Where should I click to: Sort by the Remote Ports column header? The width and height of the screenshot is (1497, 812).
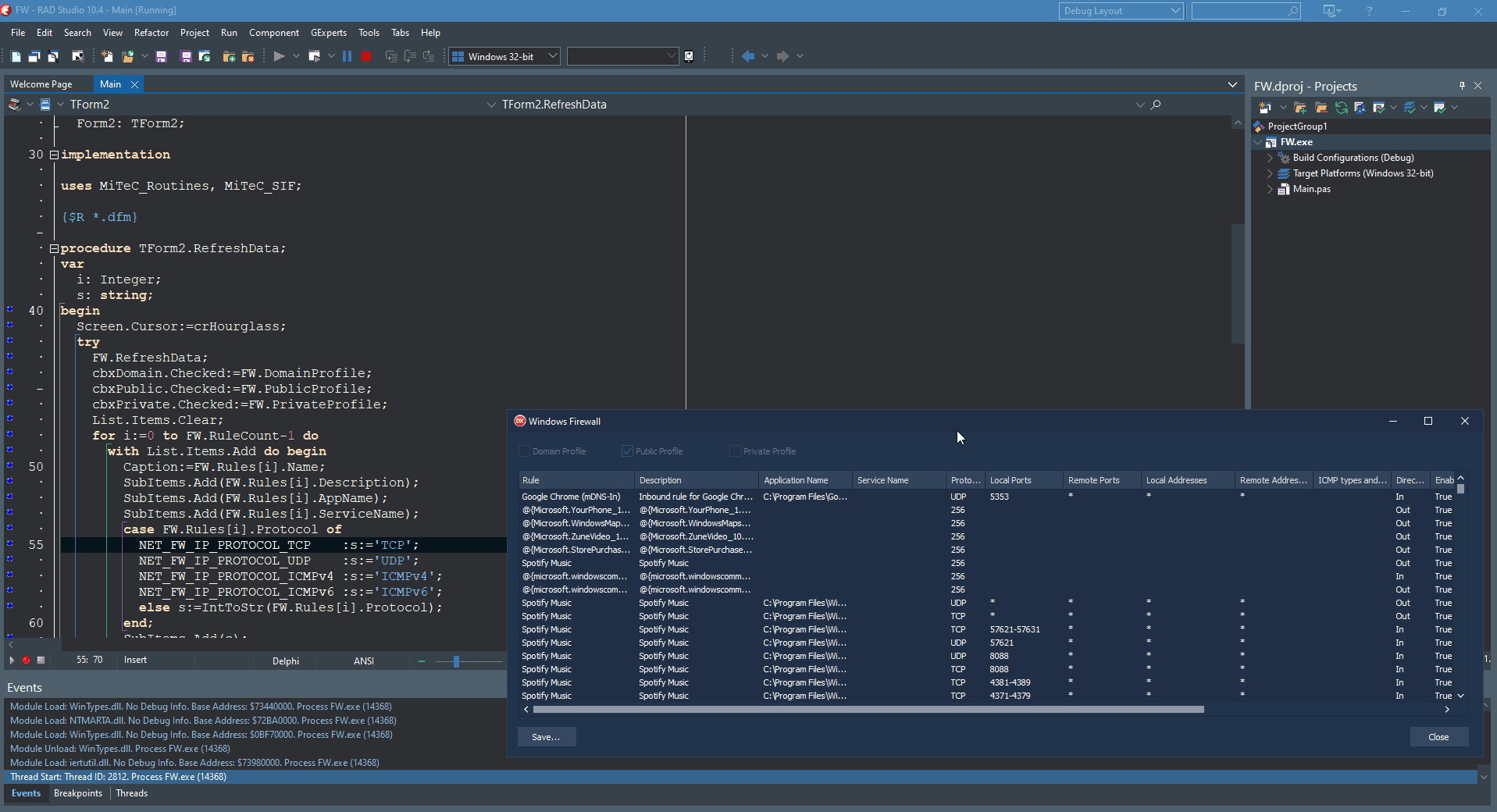1103,480
